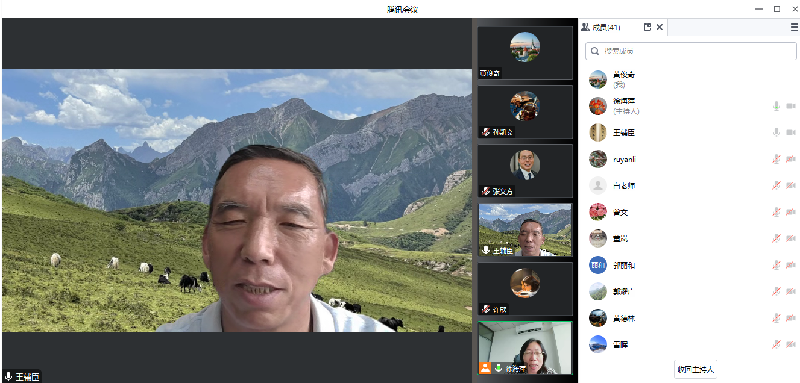
Task: Click muted mic icon in pink-flower avatar row
Action: [776, 212]
